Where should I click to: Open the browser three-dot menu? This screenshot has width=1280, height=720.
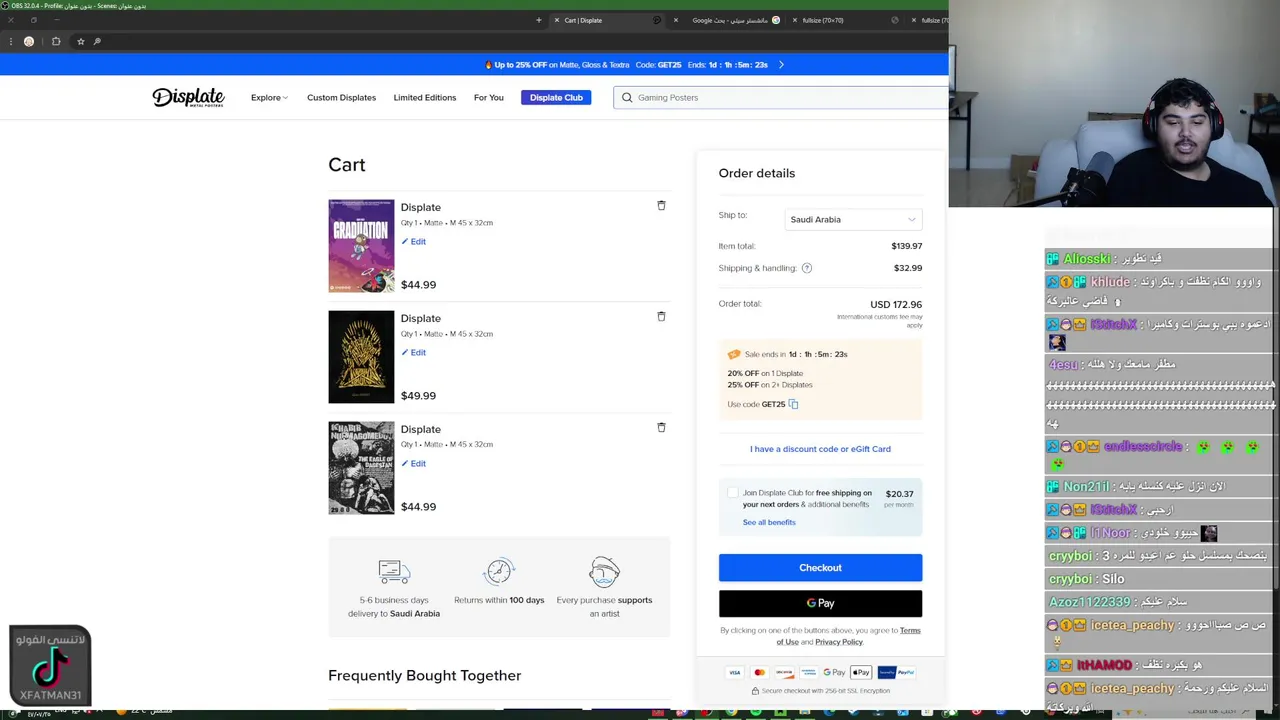(10, 41)
